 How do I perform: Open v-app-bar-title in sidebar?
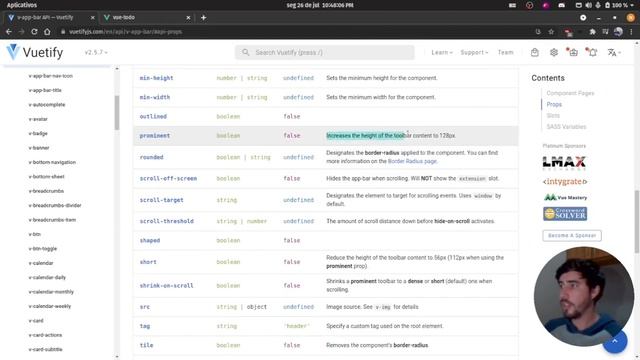click(45, 90)
